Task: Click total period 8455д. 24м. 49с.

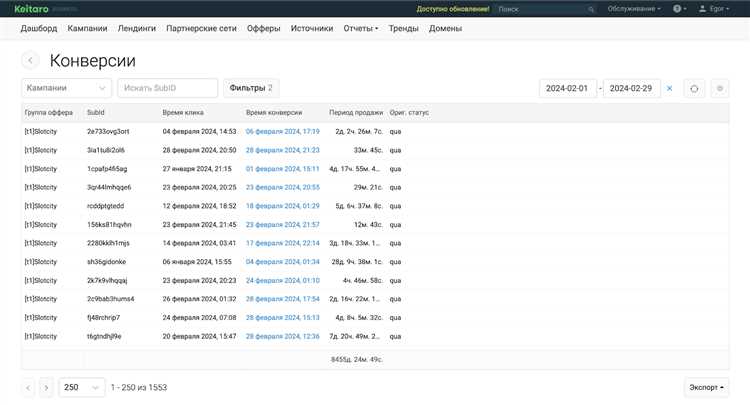Action: (x=356, y=360)
